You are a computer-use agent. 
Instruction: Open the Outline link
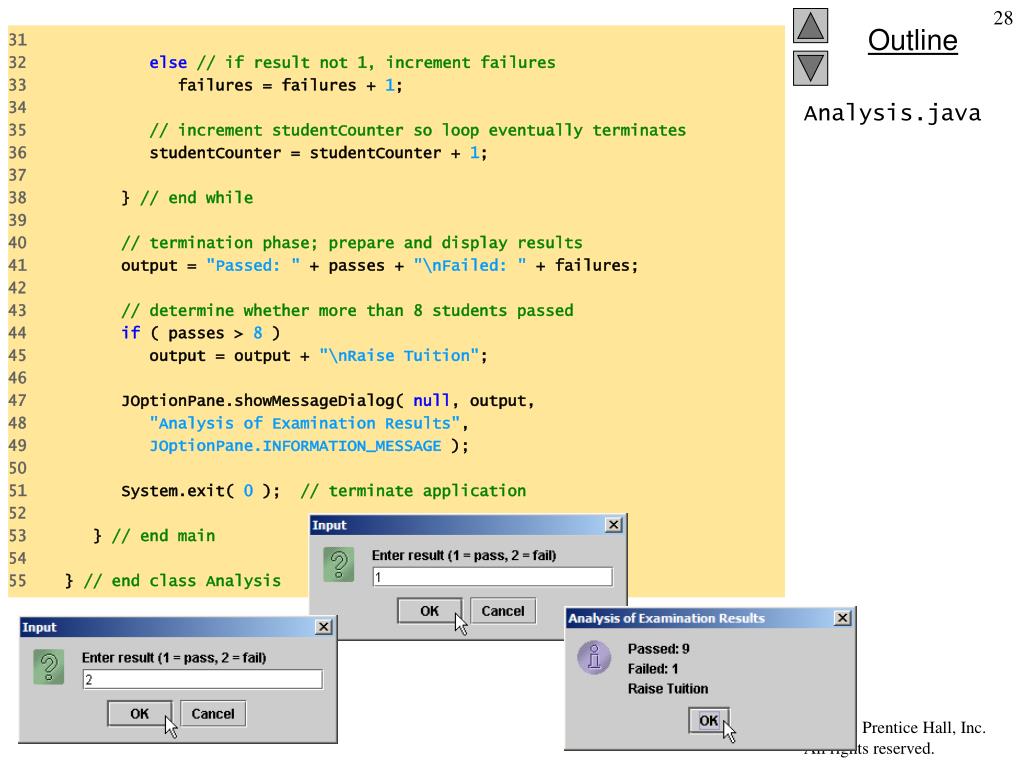pyautogui.click(x=911, y=41)
